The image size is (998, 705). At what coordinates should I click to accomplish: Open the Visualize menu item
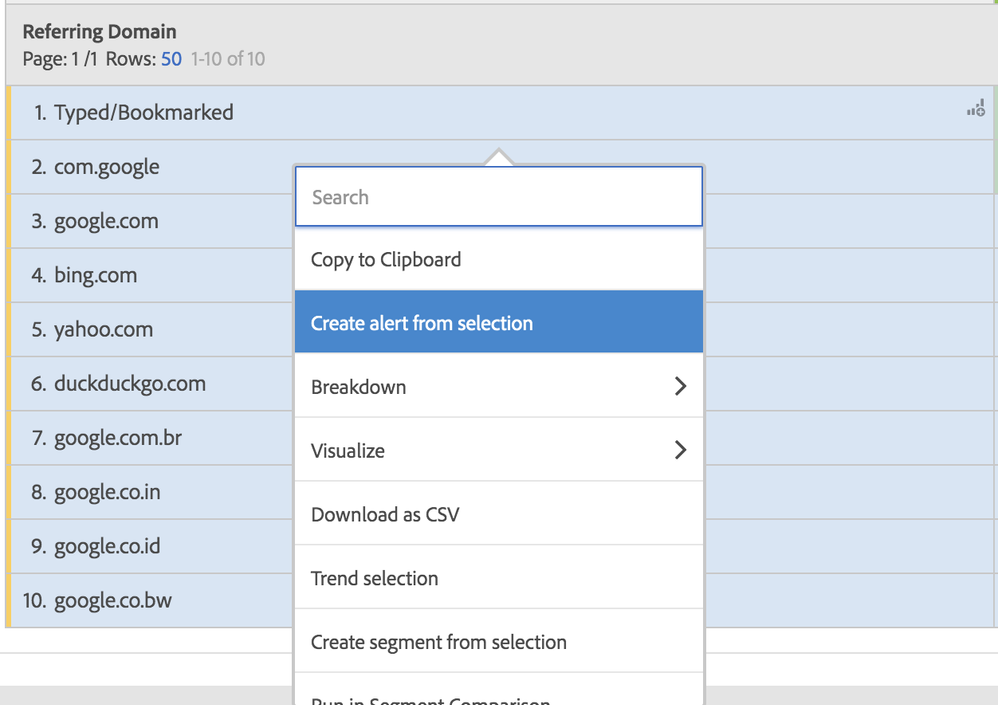point(348,451)
